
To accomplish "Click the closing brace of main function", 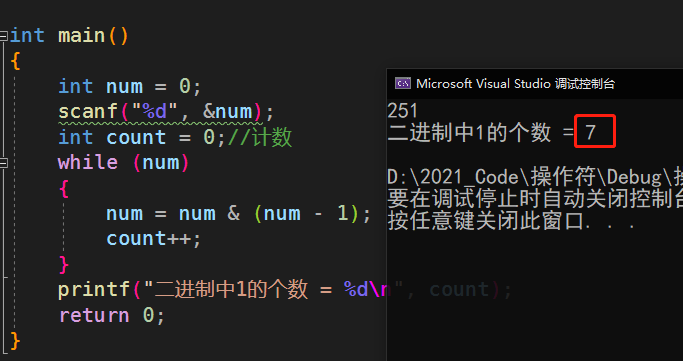I will click(x=15, y=341).
